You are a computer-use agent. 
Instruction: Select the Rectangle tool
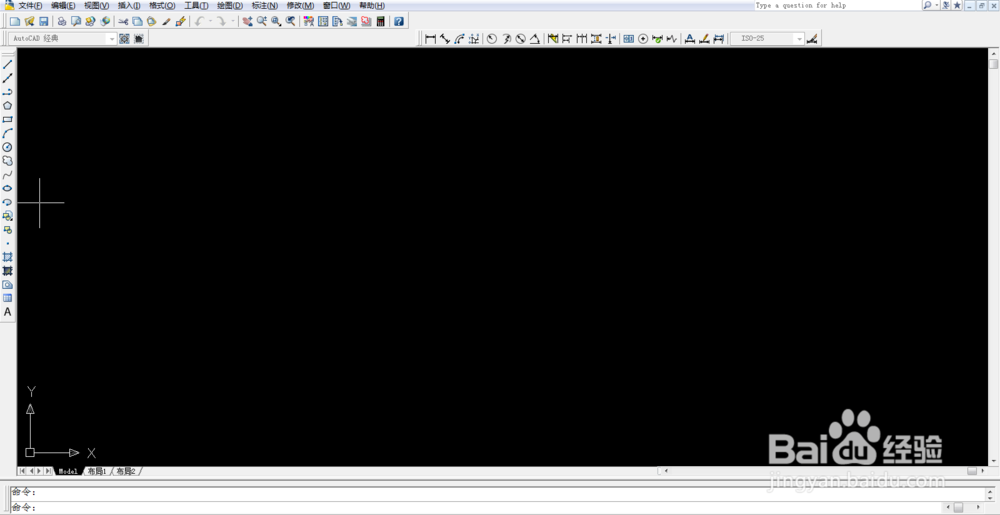(8, 119)
